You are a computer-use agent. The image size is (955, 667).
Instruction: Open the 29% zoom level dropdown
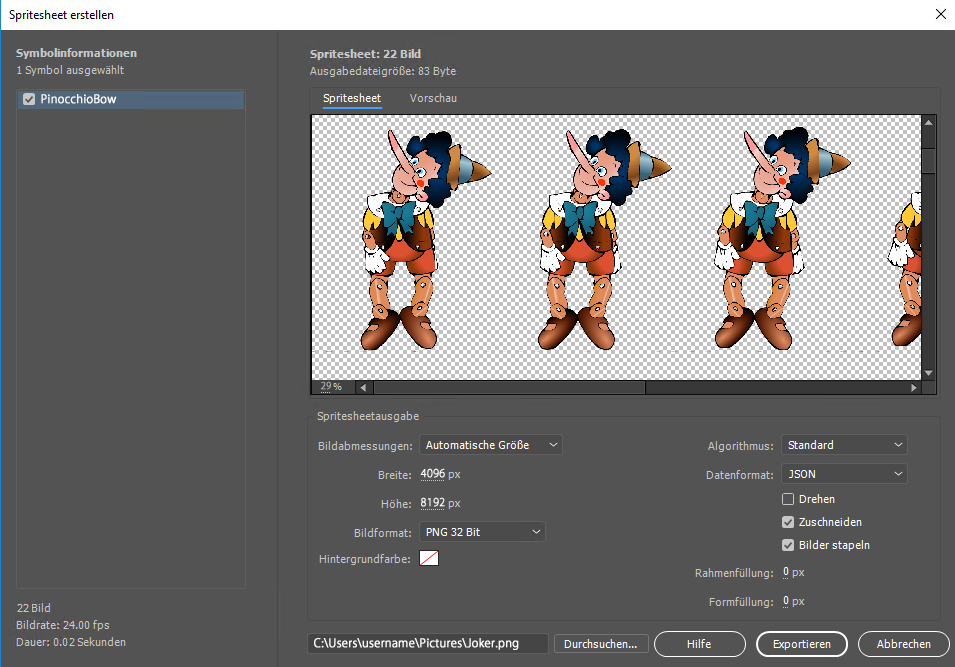[x=331, y=387]
